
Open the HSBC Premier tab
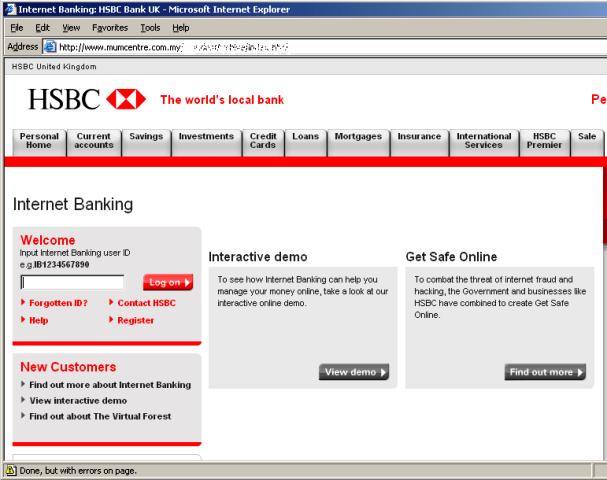(x=544, y=142)
